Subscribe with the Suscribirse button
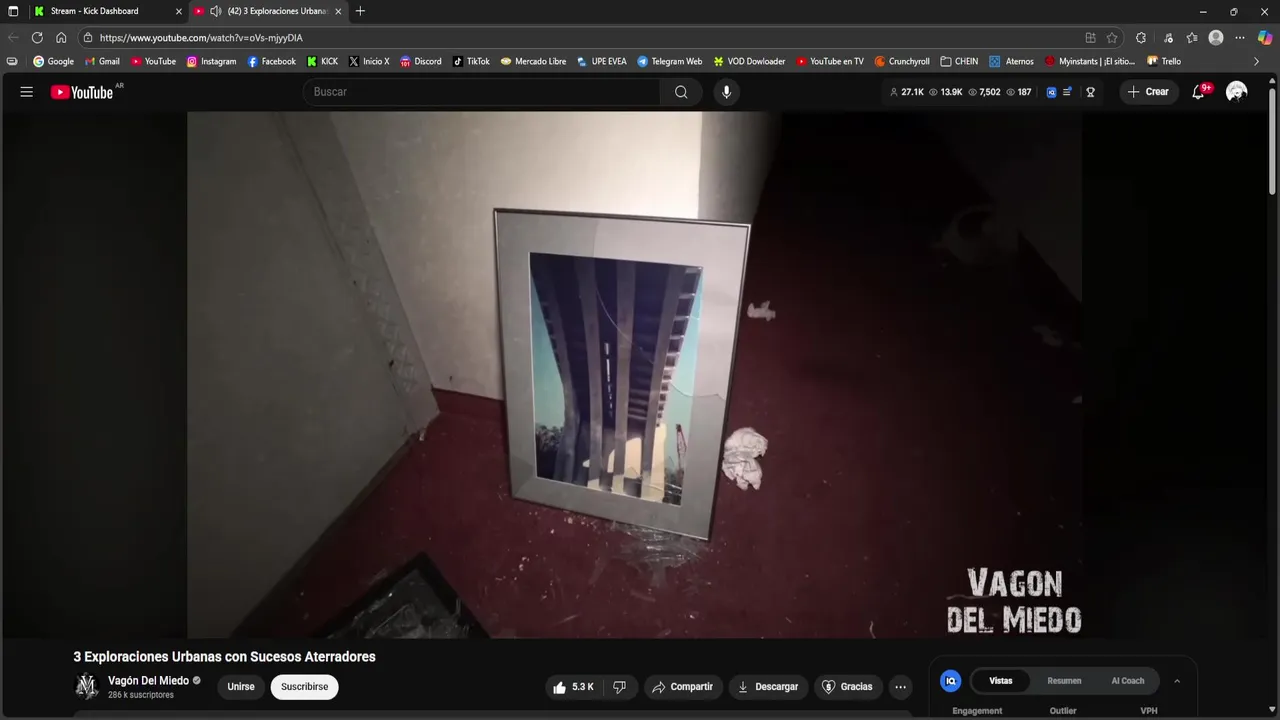 [x=304, y=687]
